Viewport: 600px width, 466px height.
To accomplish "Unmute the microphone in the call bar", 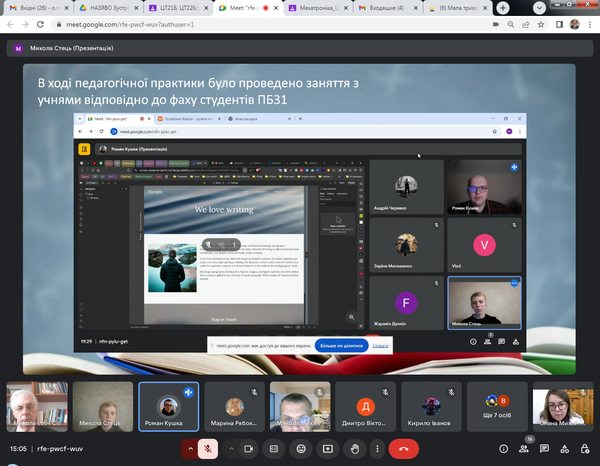I will [x=209, y=450].
